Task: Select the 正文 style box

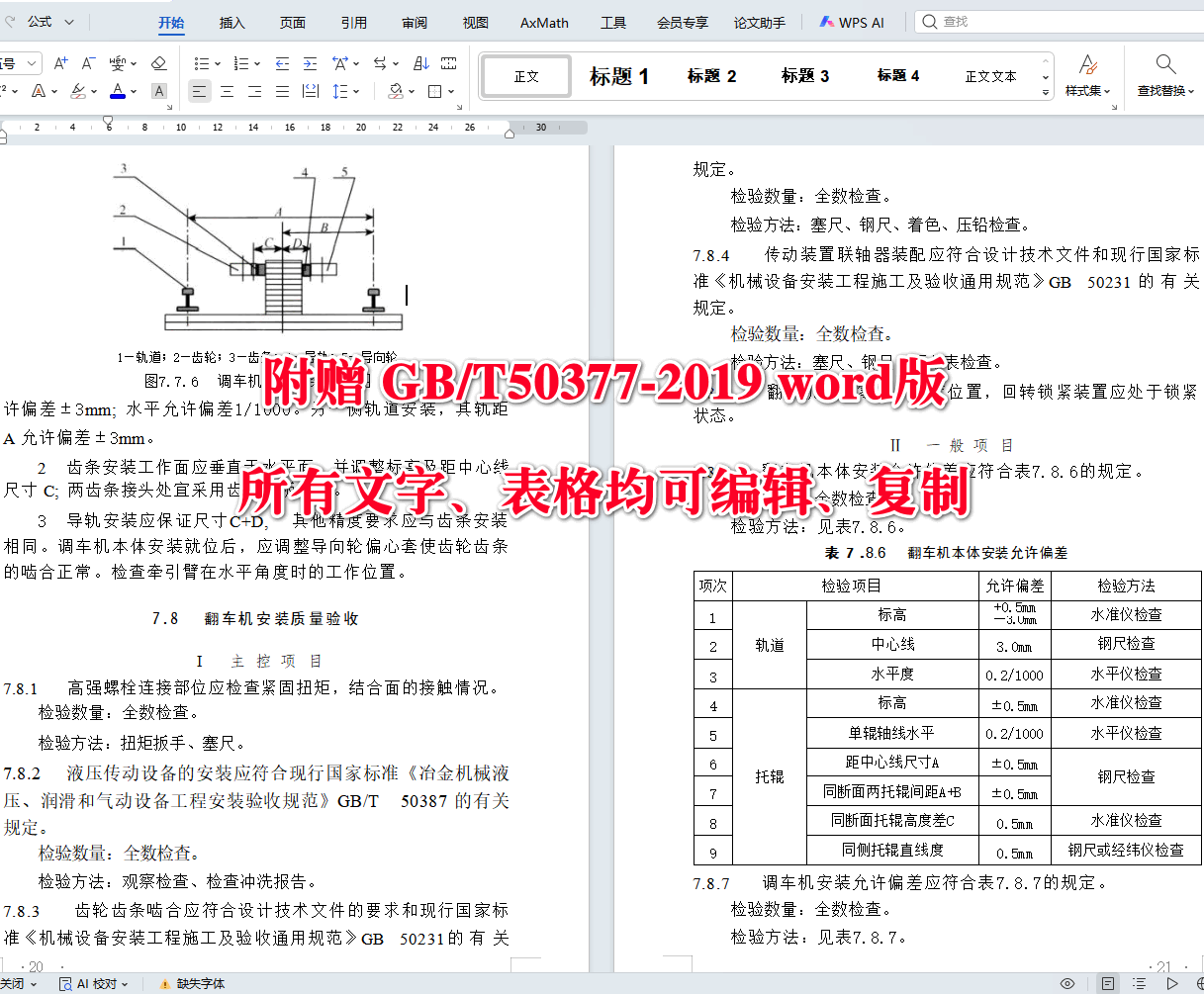Action: (526, 76)
